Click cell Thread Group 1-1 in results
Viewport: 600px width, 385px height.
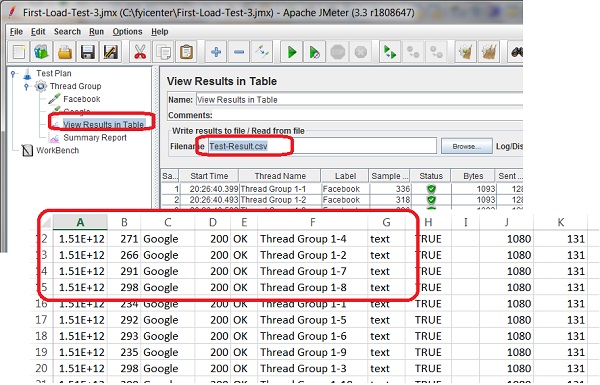click(x=280, y=189)
